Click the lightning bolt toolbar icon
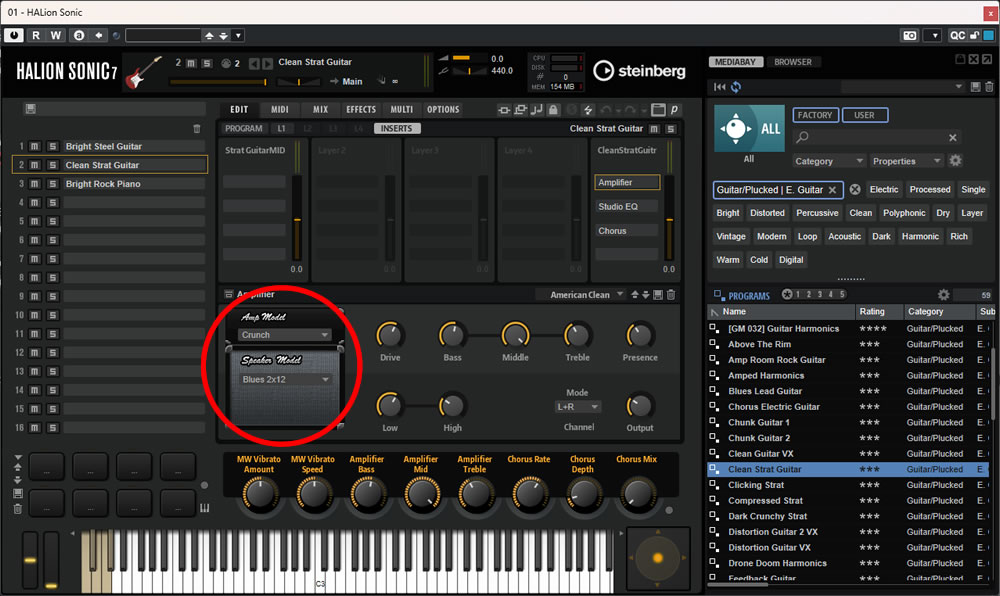The width and height of the screenshot is (1000, 596). point(588,110)
